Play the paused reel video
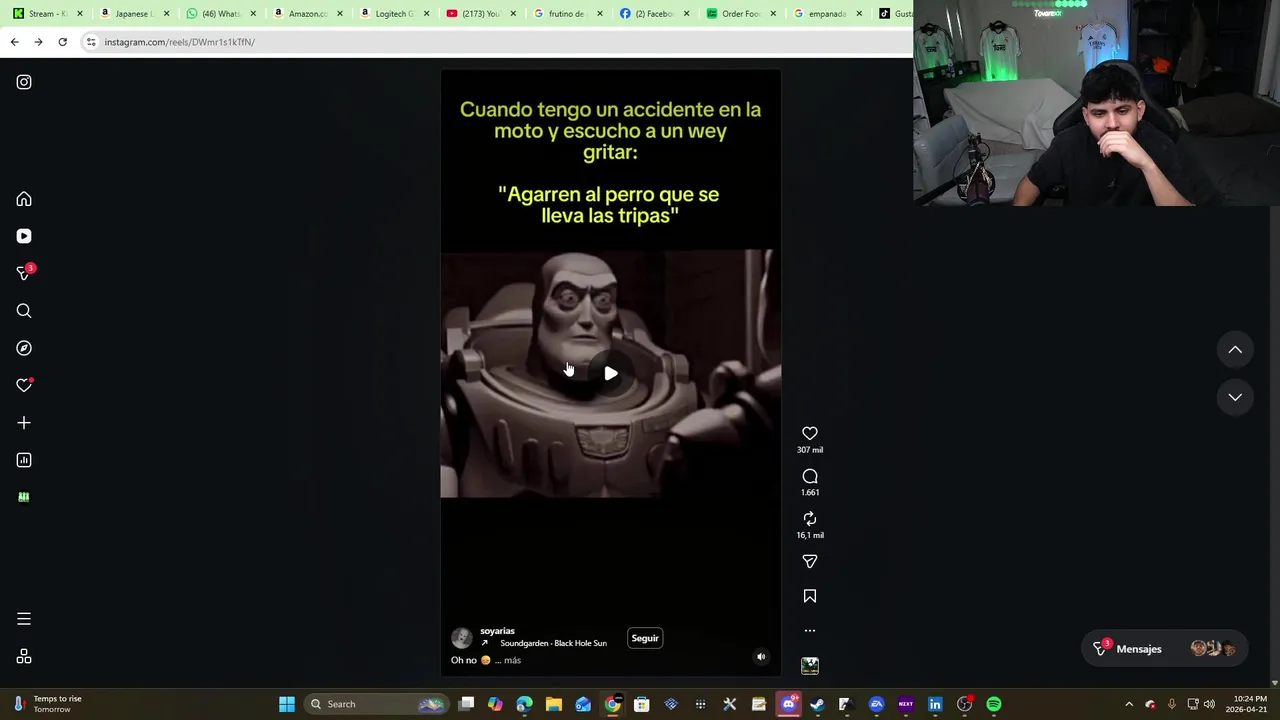Image resolution: width=1280 pixels, height=720 pixels. coord(611,373)
